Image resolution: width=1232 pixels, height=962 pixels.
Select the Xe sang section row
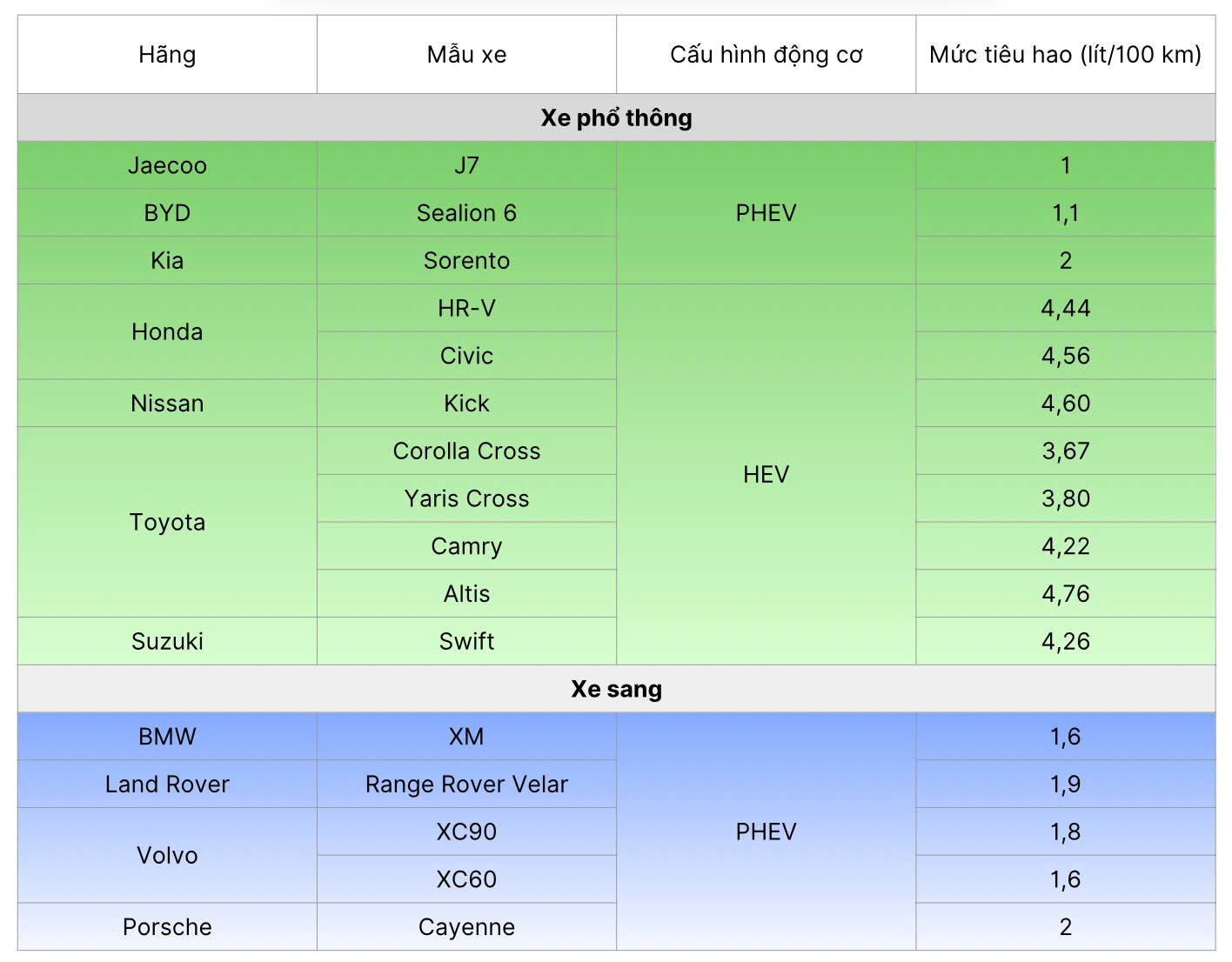616,689
